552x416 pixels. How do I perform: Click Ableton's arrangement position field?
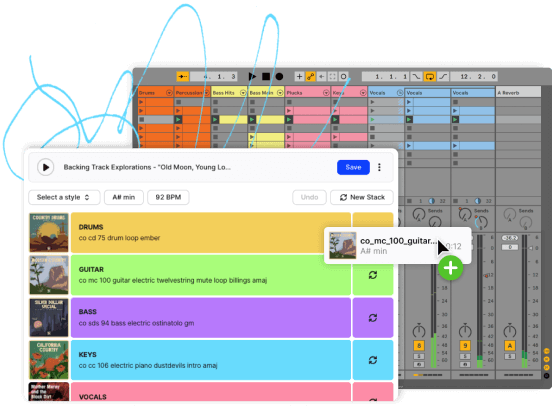coord(214,76)
